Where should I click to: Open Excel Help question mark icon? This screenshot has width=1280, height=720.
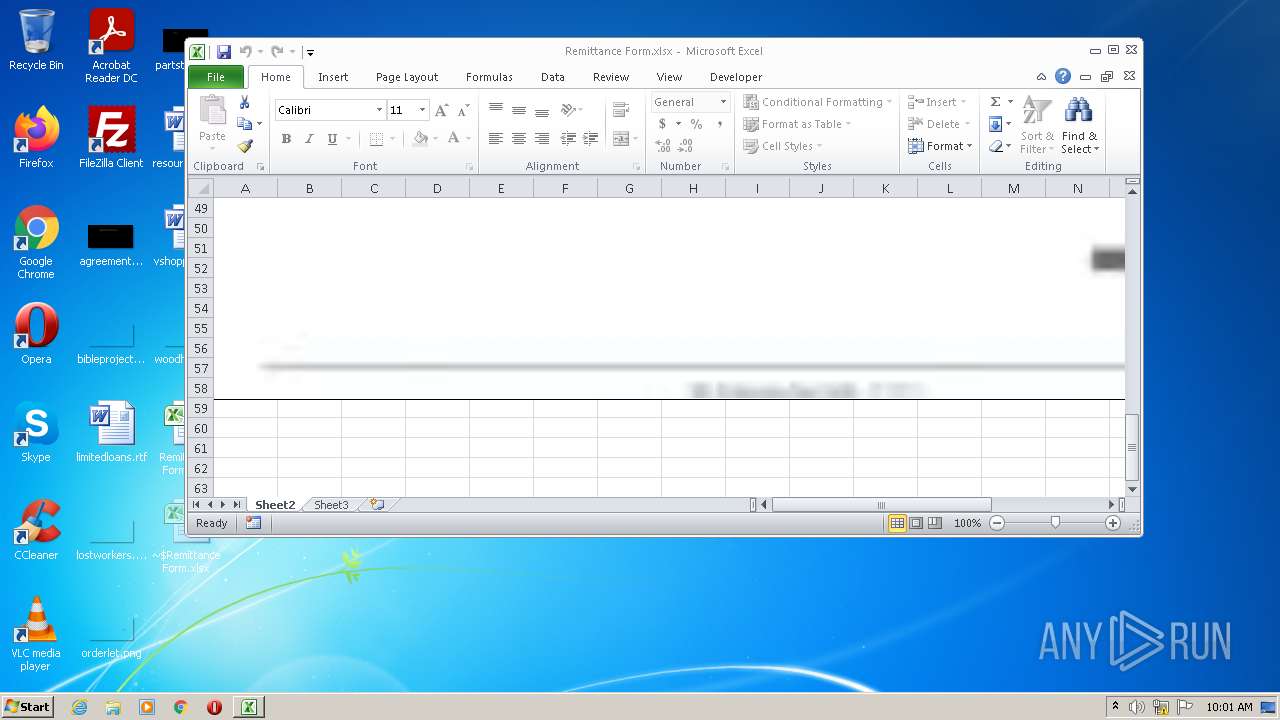pos(1063,76)
